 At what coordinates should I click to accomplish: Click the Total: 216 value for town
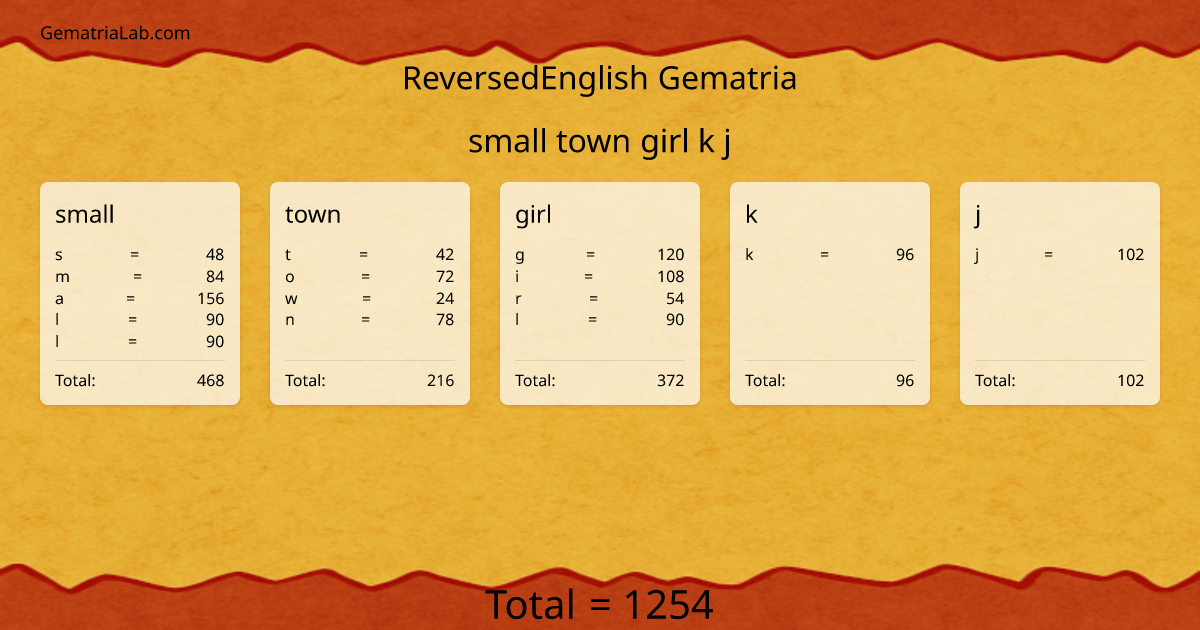click(440, 380)
